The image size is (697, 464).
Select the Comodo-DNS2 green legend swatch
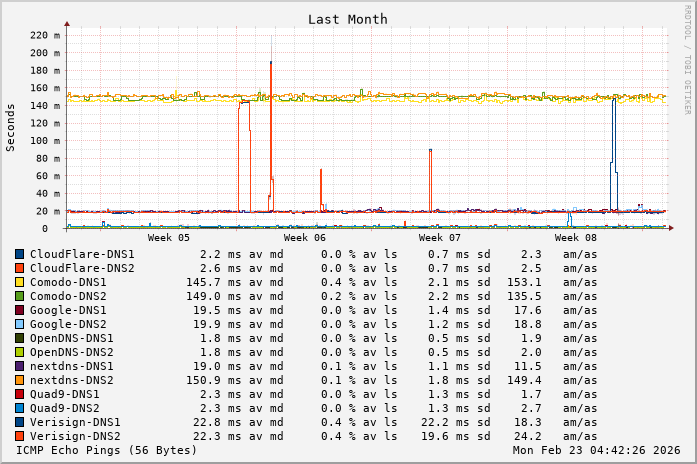click(19, 297)
